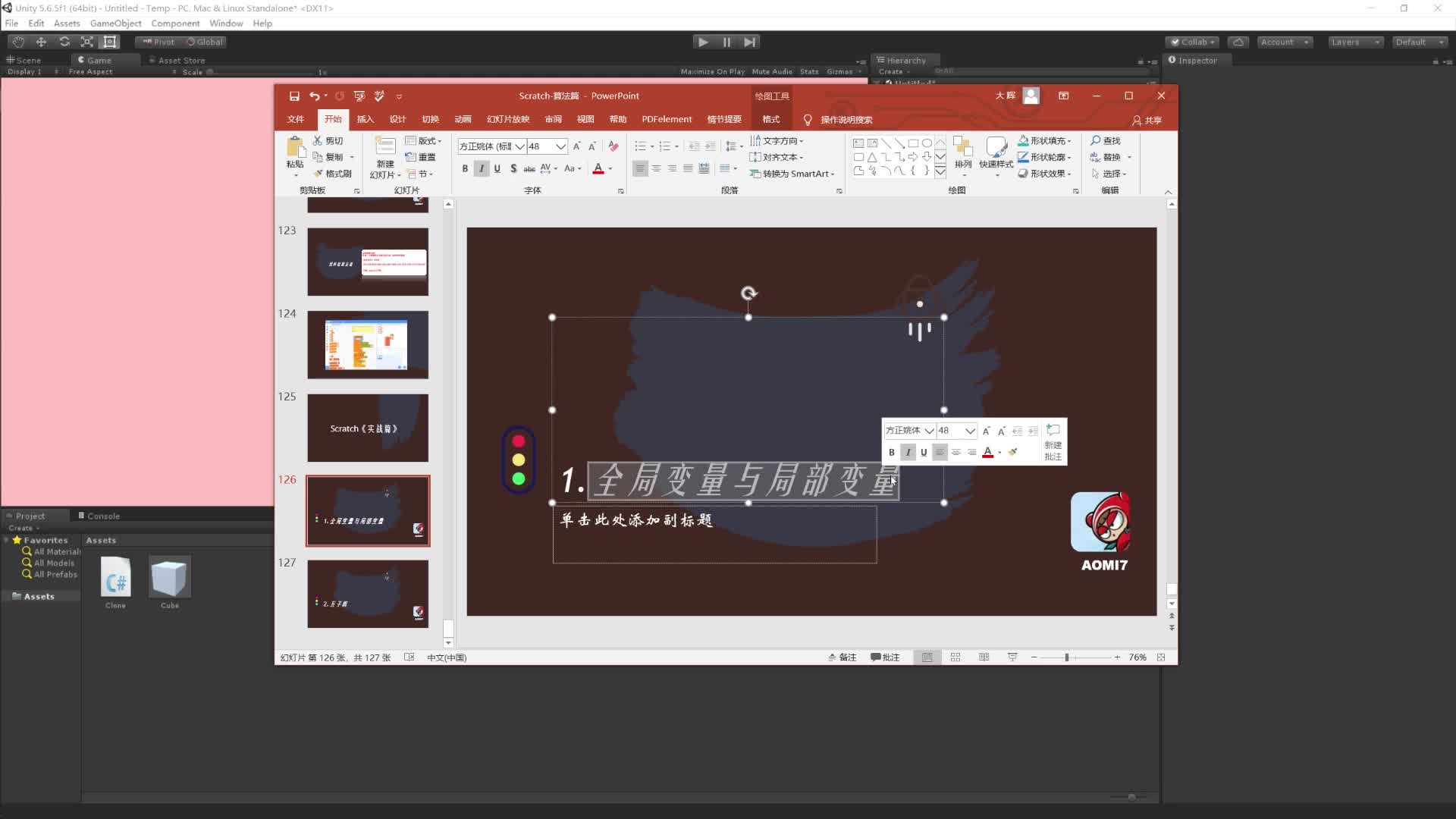Click new comment in mini toolbar

coord(1053,441)
